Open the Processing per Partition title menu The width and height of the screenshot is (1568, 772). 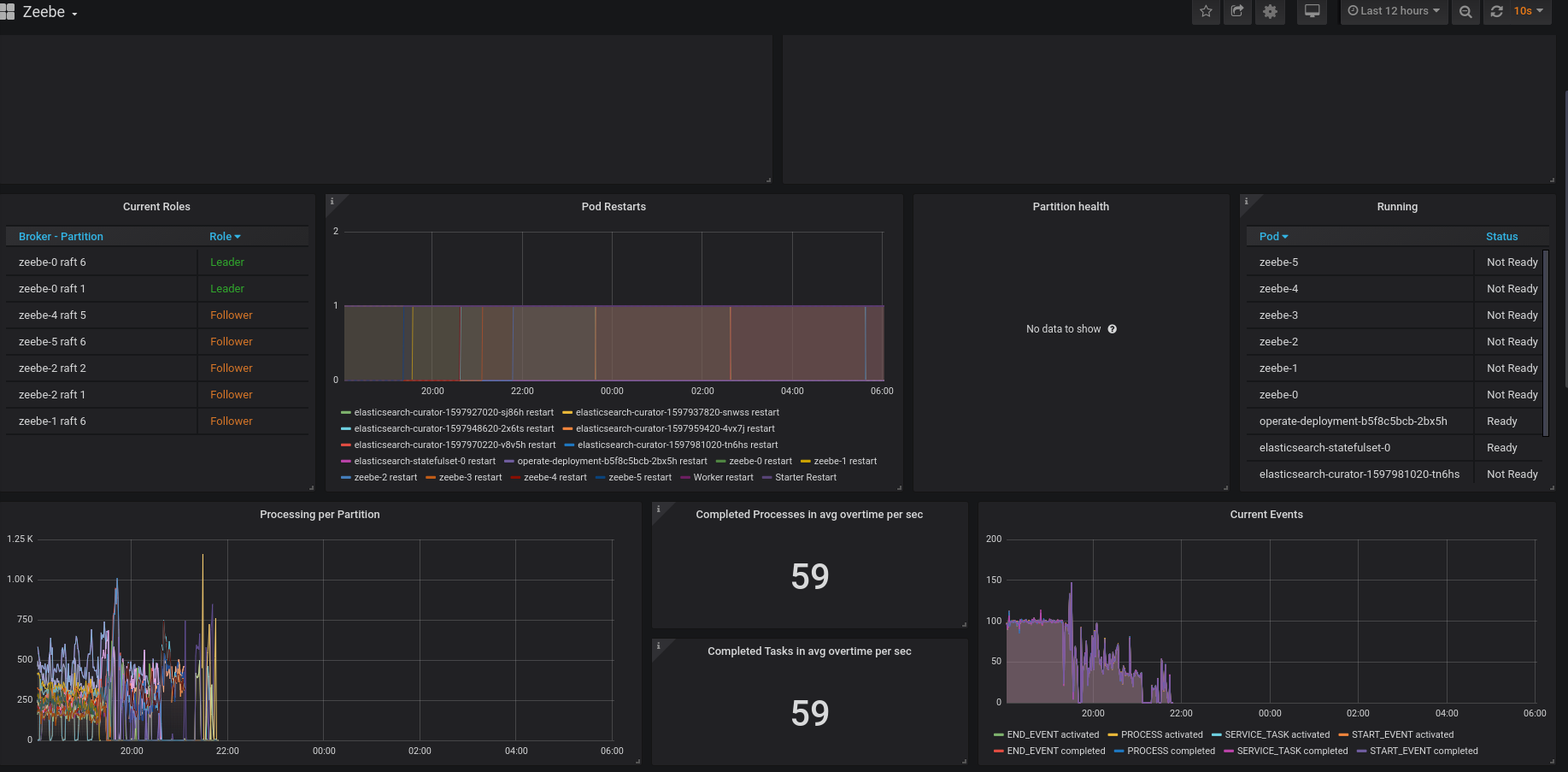(320, 515)
